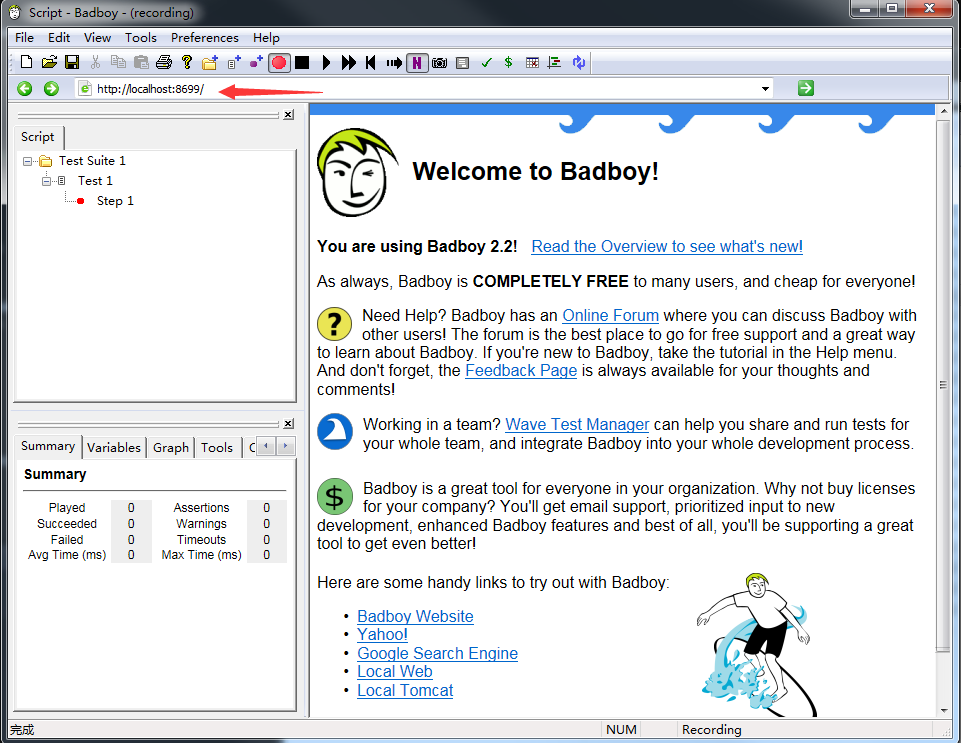
Task: Select the Script tab
Action: 38,137
